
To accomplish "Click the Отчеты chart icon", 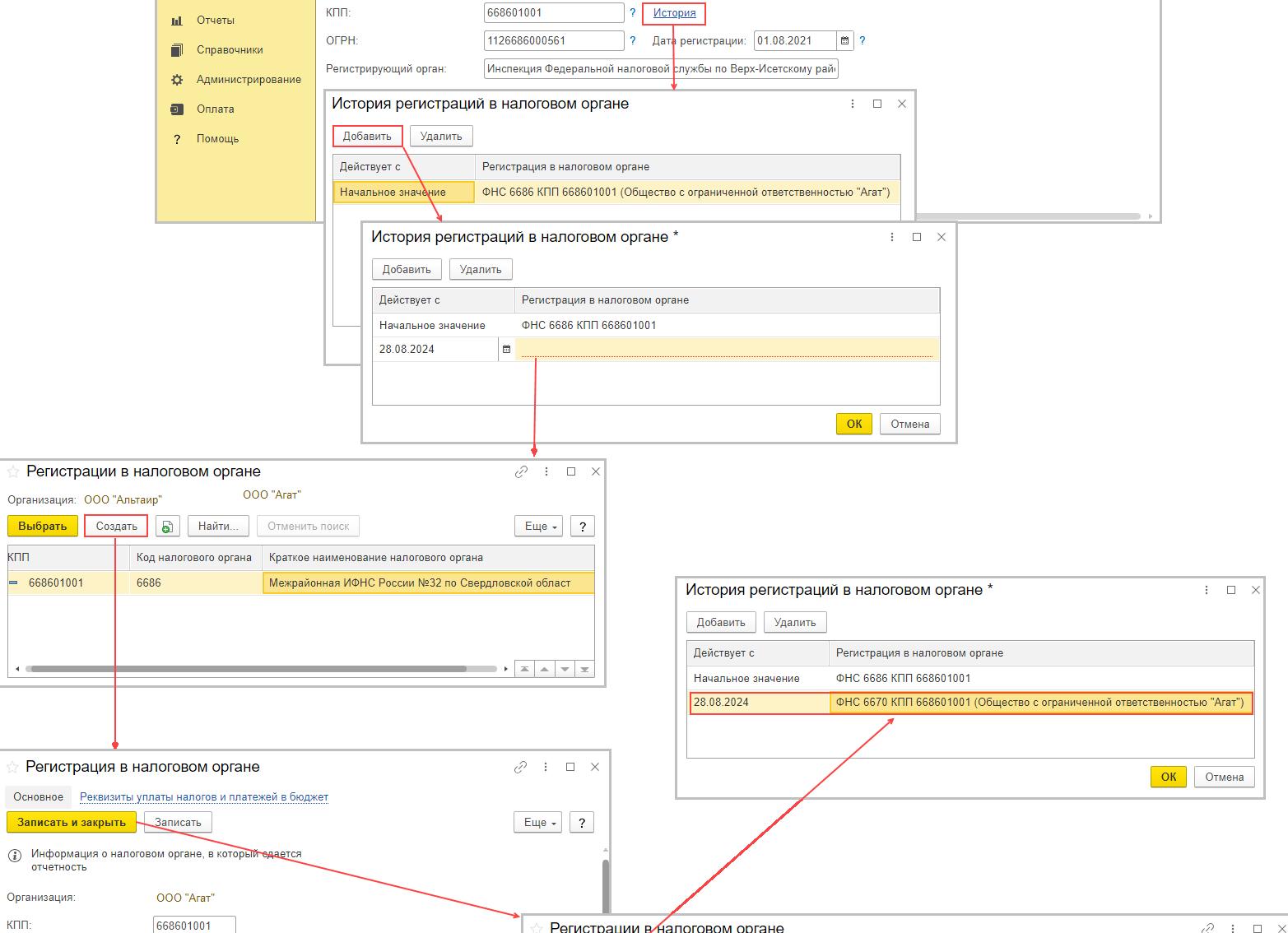I will pyautogui.click(x=177, y=21).
